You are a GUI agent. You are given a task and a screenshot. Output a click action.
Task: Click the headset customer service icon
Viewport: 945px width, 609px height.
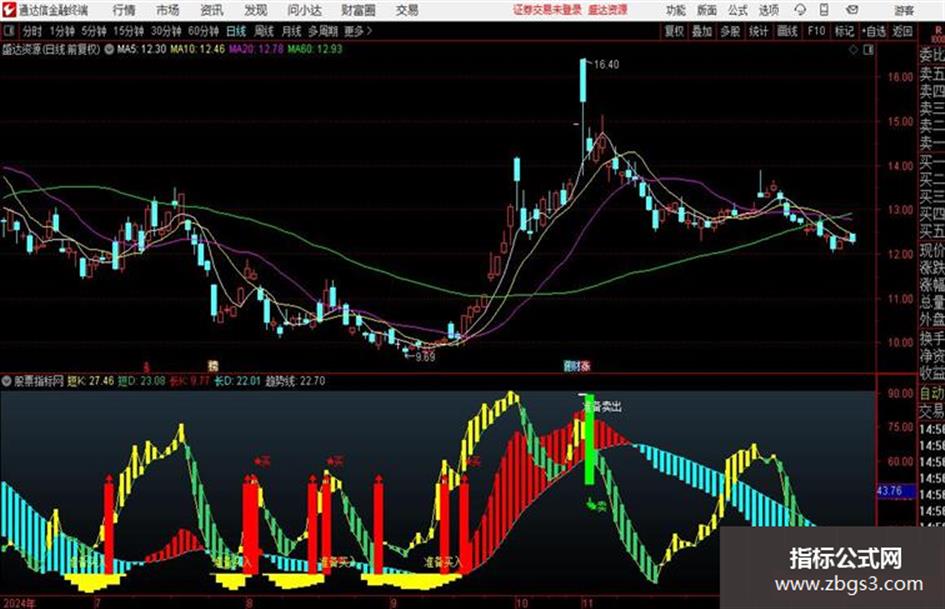click(800, 10)
